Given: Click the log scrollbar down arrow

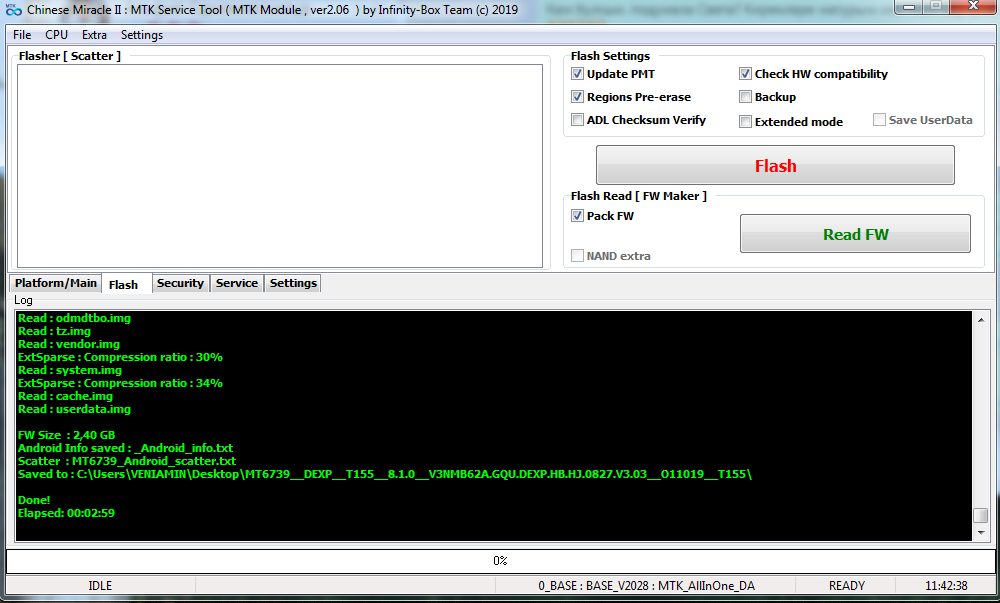Looking at the screenshot, I should coord(981,533).
